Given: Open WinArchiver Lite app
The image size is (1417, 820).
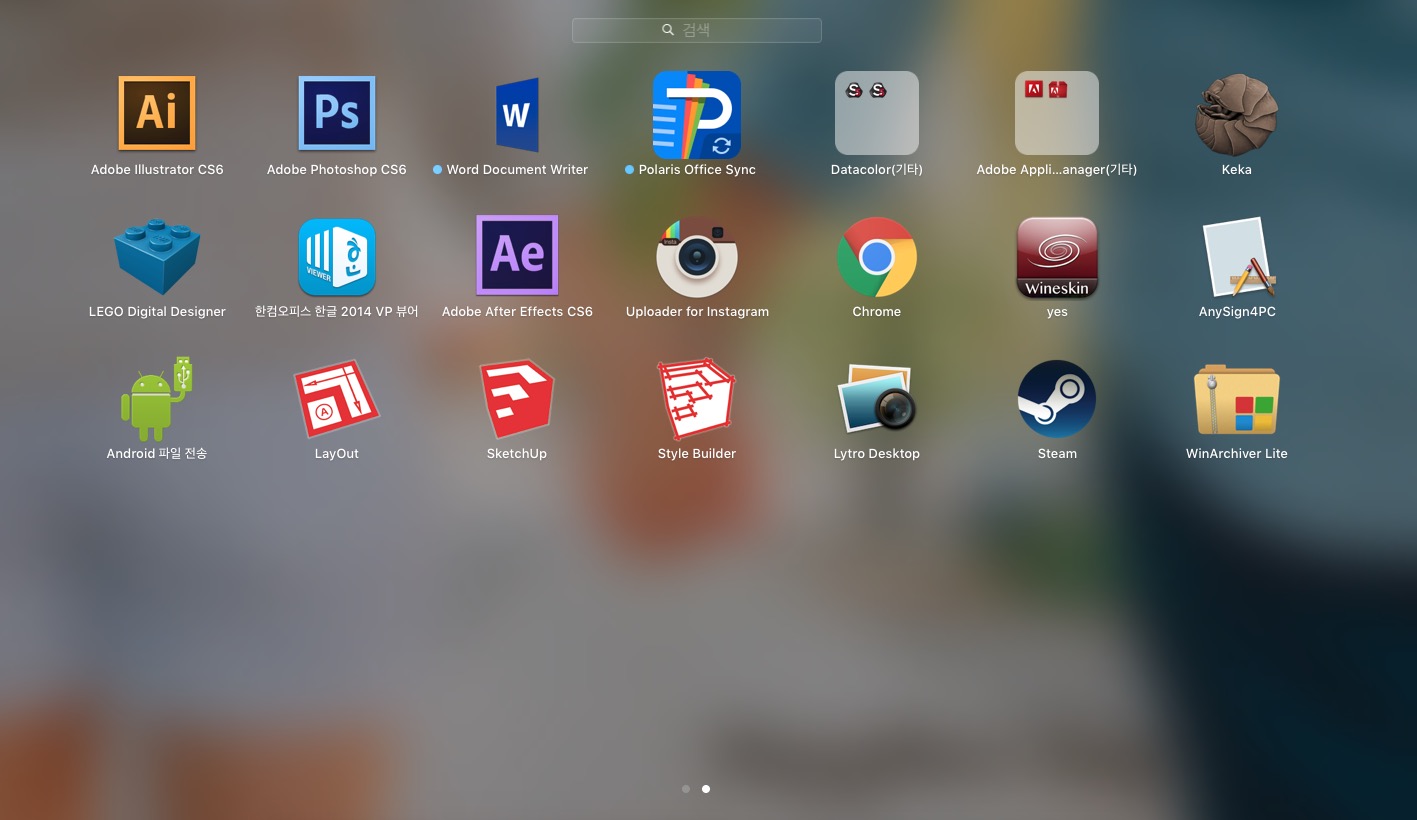Looking at the screenshot, I should [x=1237, y=398].
